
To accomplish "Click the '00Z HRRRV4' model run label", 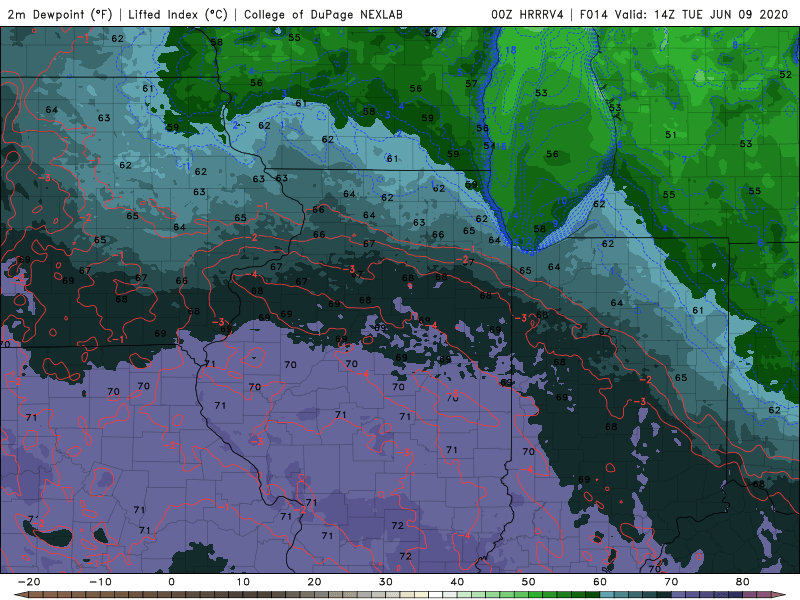I will tap(527, 14).
